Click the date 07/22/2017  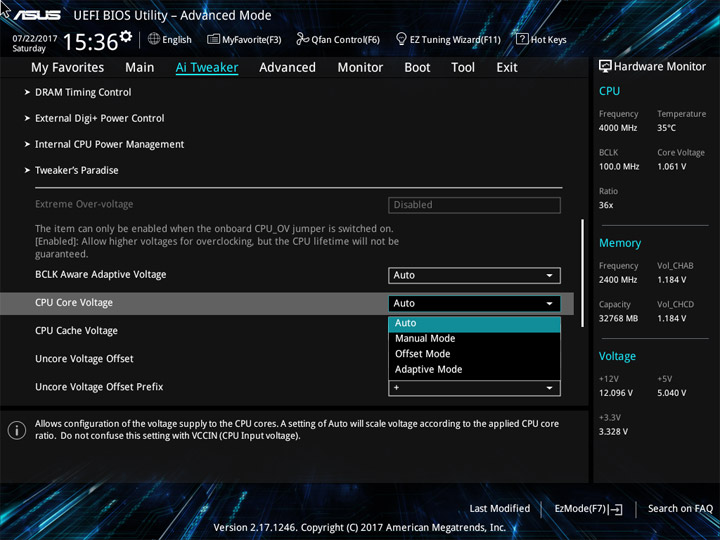(35, 38)
